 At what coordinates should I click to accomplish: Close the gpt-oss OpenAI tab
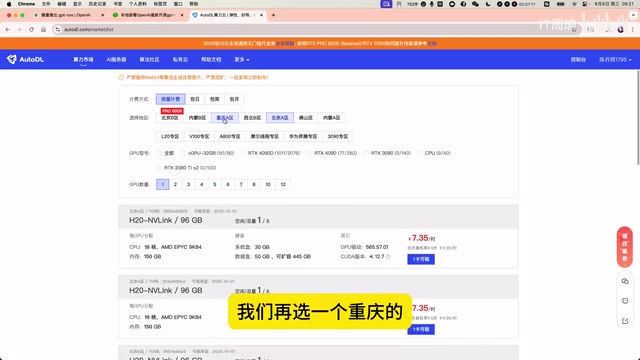(x=102, y=15)
